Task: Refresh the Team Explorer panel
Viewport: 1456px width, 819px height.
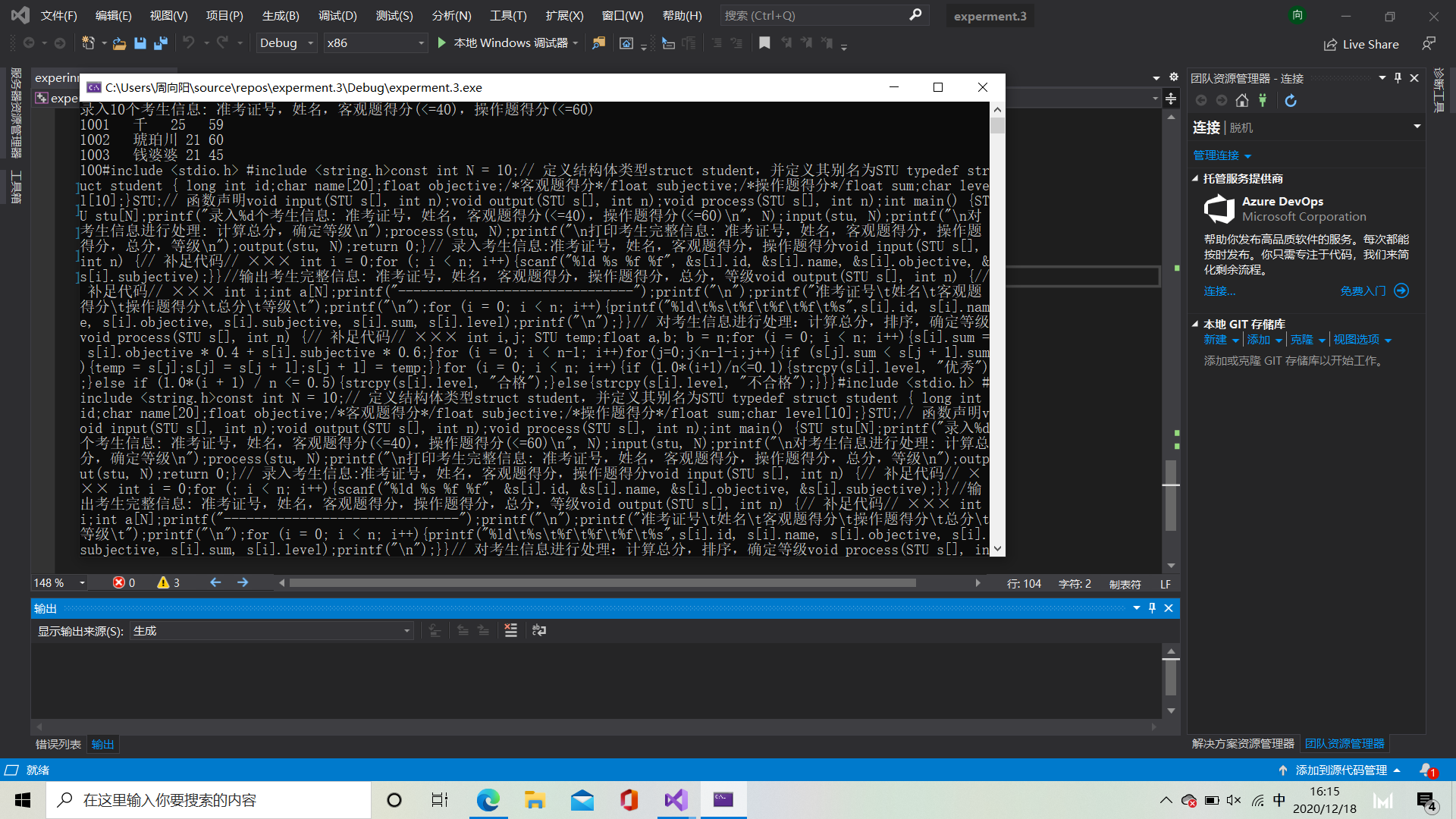Action: pyautogui.click(x=1291, y=100)
